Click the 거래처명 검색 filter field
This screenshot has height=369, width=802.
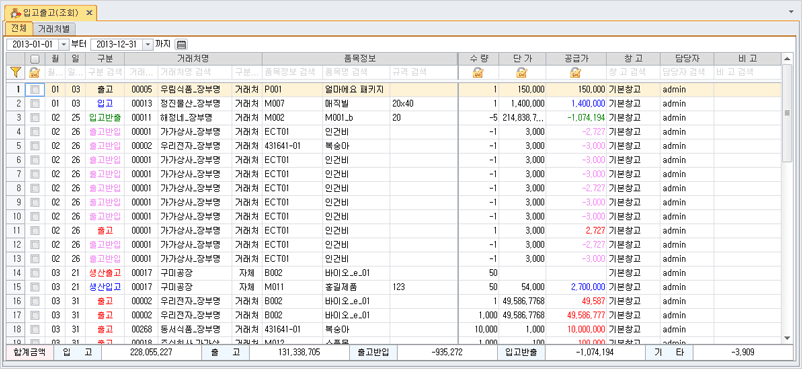pyautogui.click(x=193, y=72)
